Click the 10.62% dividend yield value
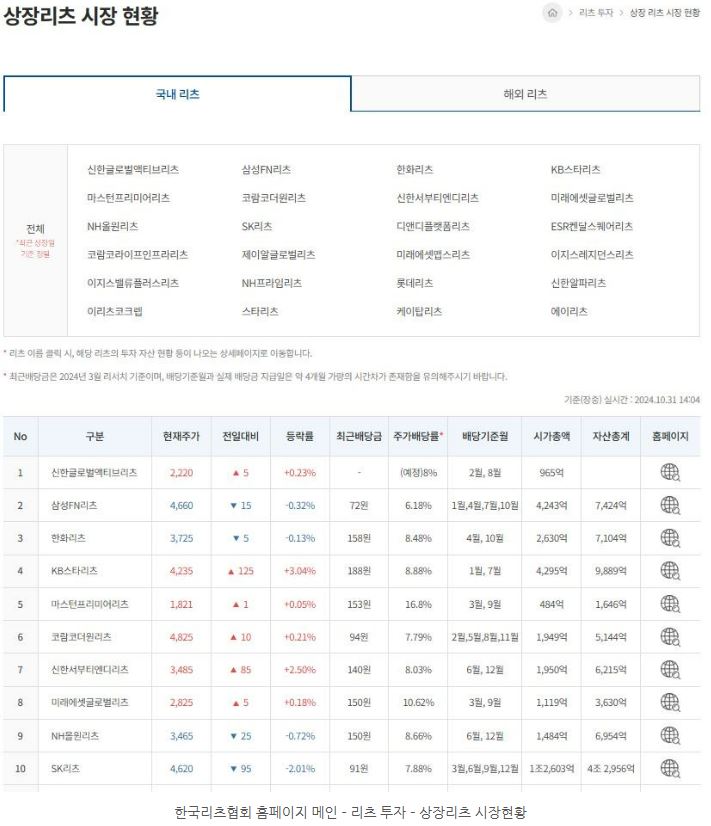The width and height of the screenshot is (711, 826). coord(418,703)
